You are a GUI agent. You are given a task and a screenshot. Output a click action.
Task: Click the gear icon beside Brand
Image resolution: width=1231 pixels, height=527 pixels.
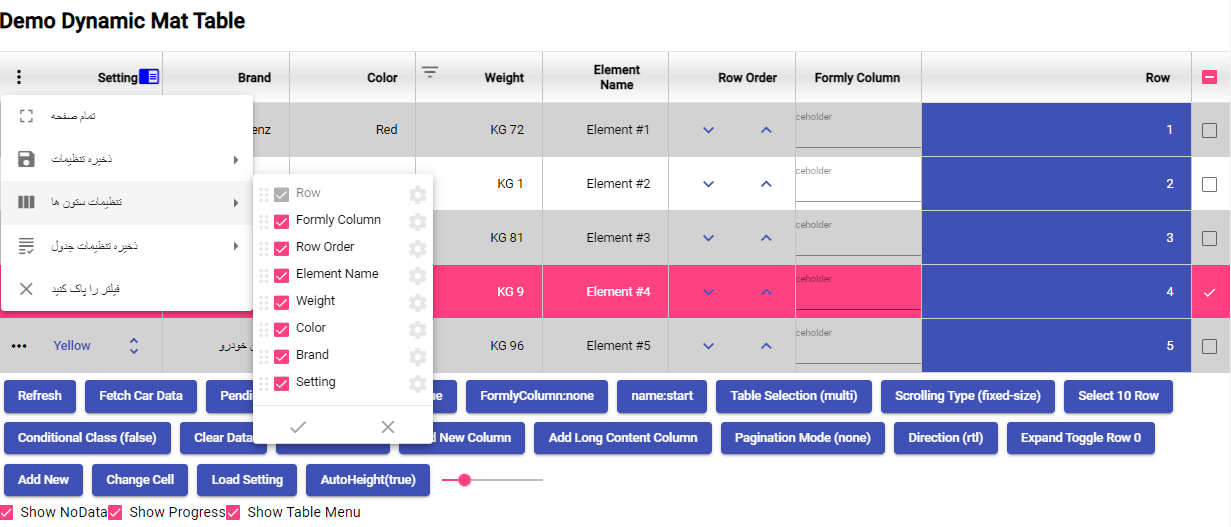point(418,356)
